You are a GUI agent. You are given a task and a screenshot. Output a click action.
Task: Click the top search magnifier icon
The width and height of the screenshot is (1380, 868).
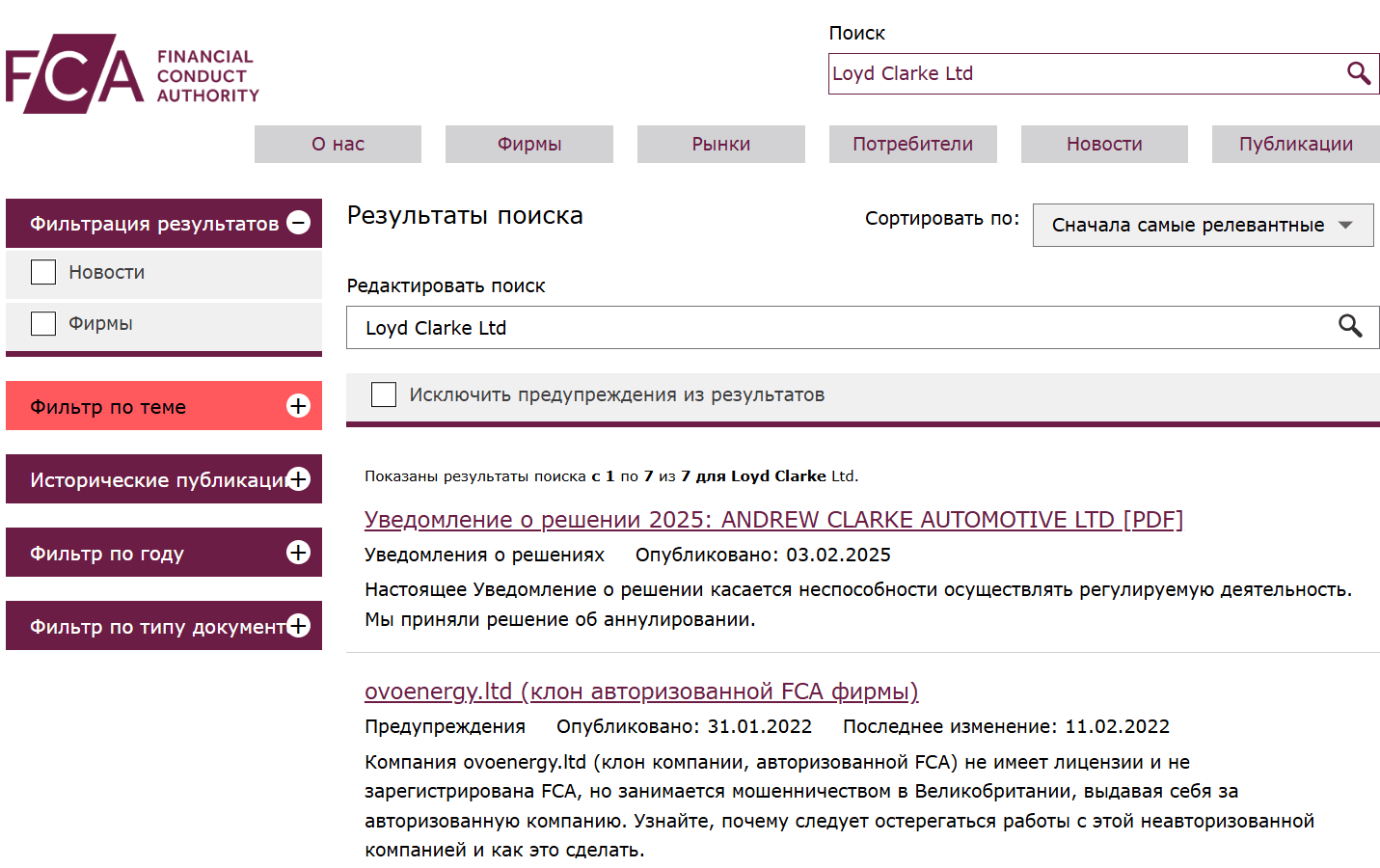pyautogui.click(x=1358, y=73)
